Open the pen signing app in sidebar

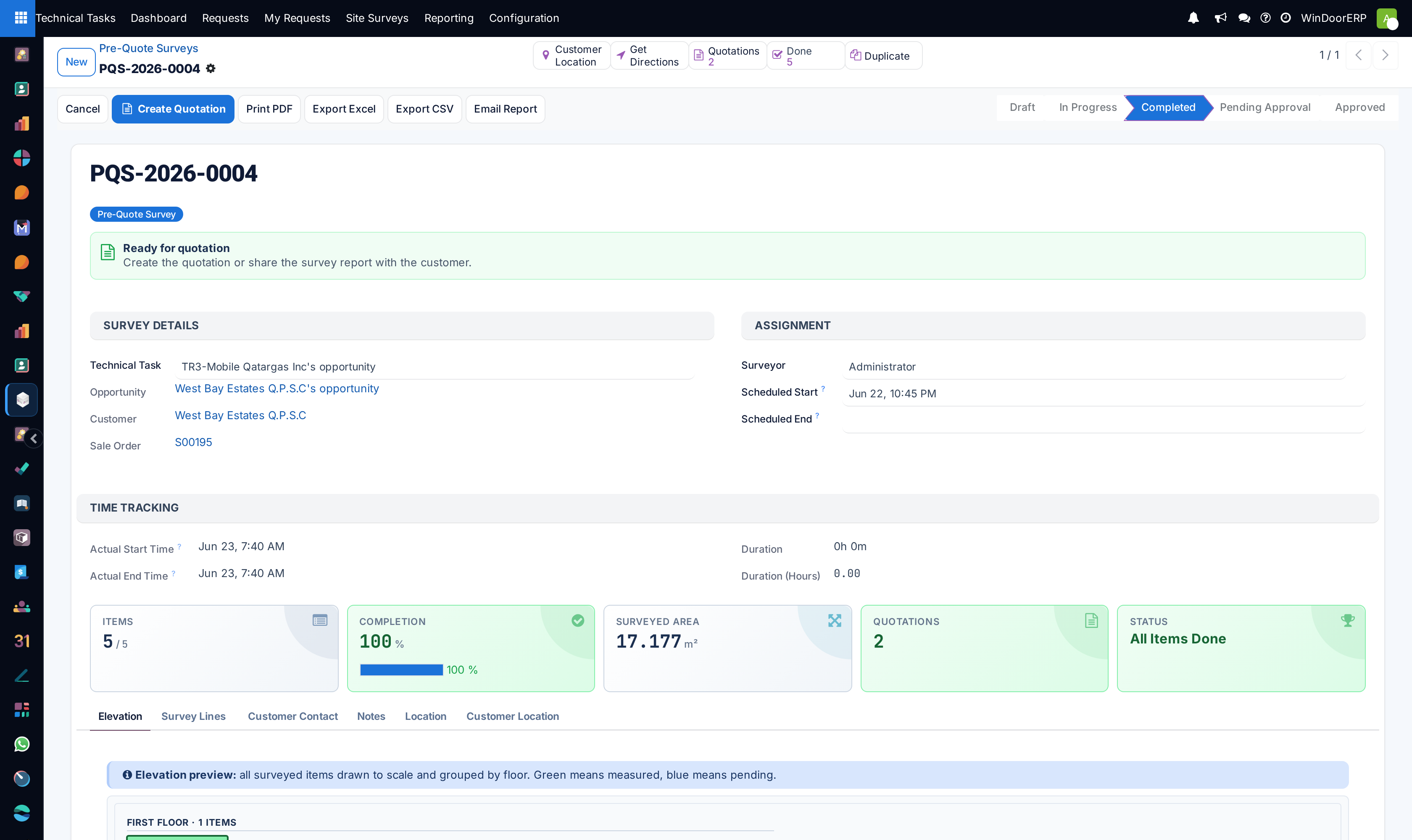[x=21, y=675]
